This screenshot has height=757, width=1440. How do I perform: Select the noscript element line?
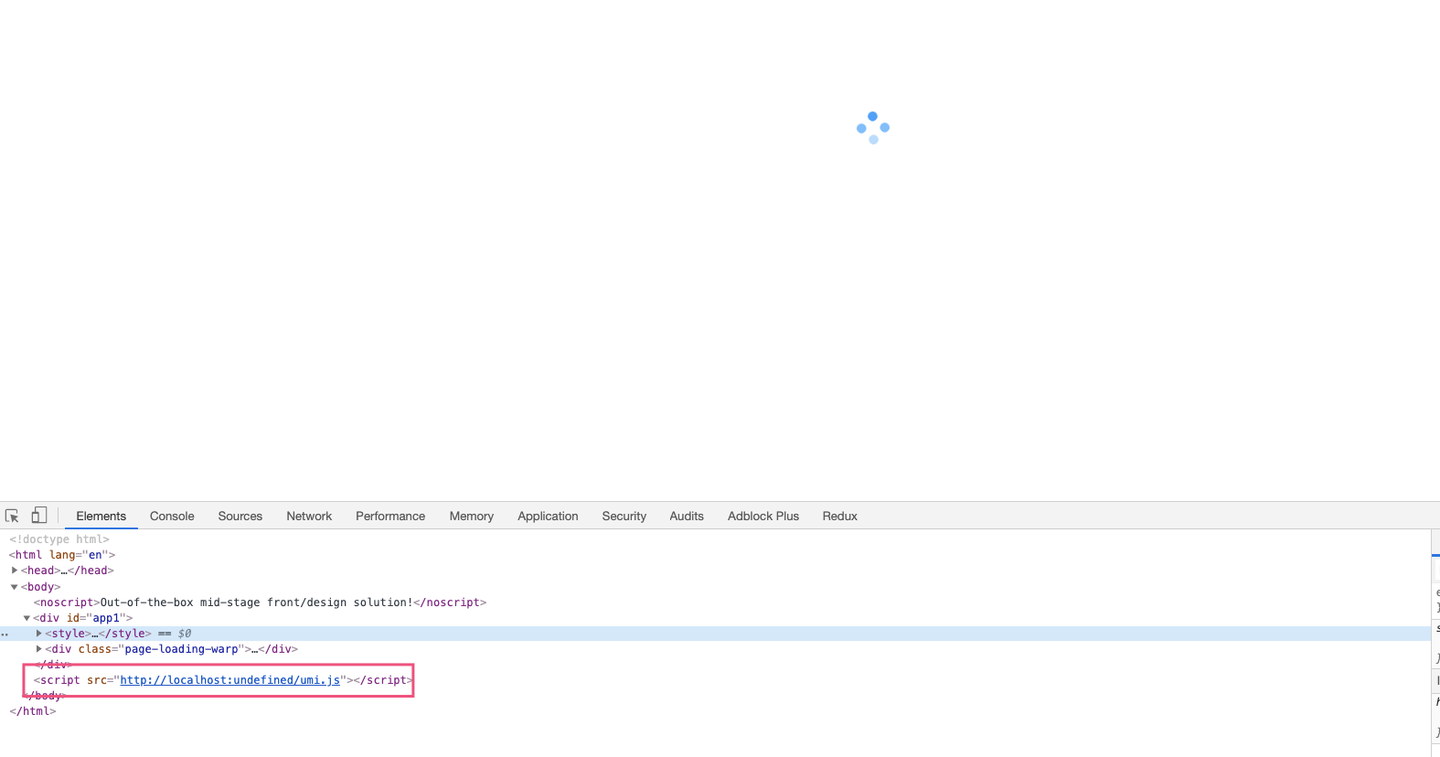260,602
